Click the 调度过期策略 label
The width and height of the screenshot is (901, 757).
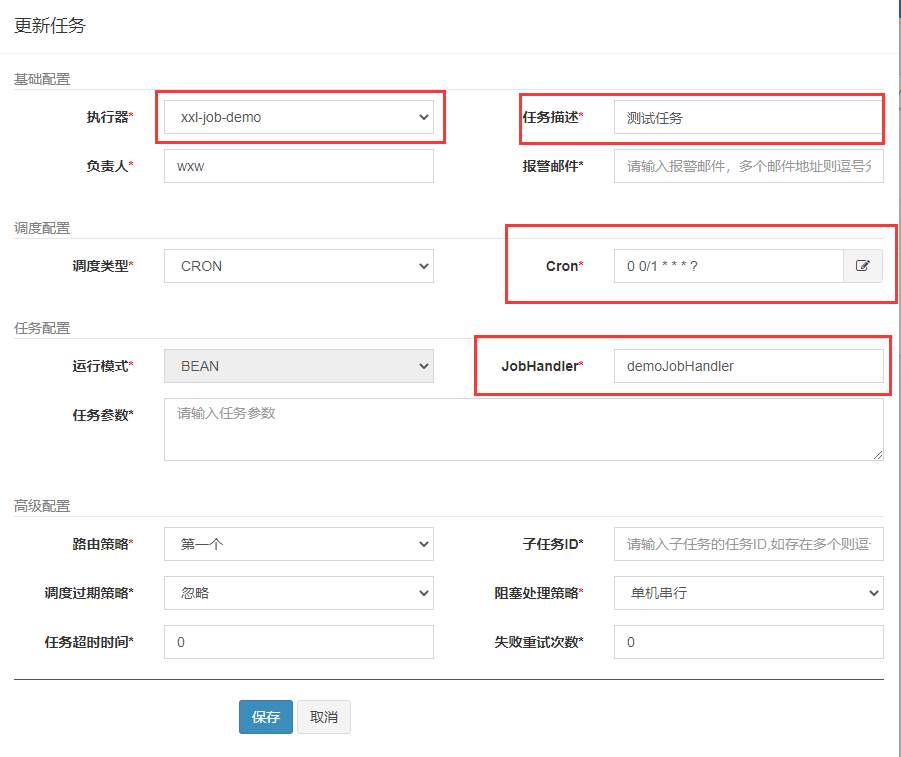[x=89, y=593]
